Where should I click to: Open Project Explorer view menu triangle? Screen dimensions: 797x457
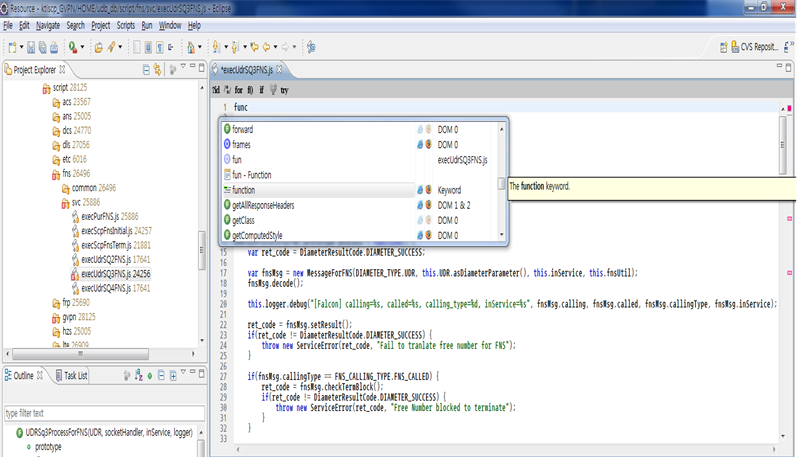point(183,66)
